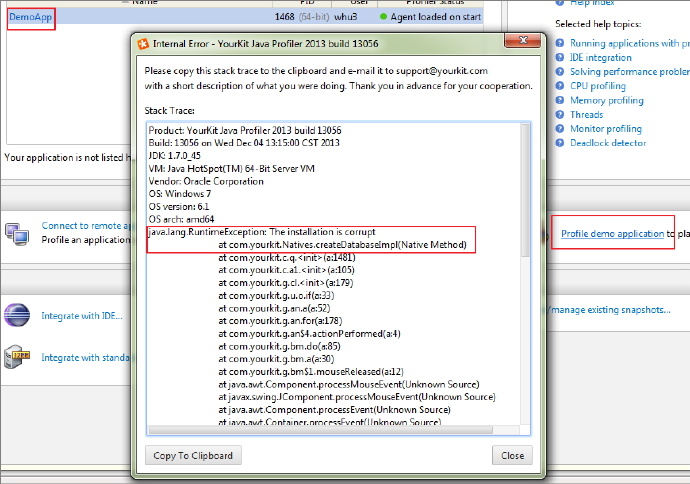Click the 'Vendor: Oracle Corporation' line
The image size is (690, 484).
coord(206,181)
